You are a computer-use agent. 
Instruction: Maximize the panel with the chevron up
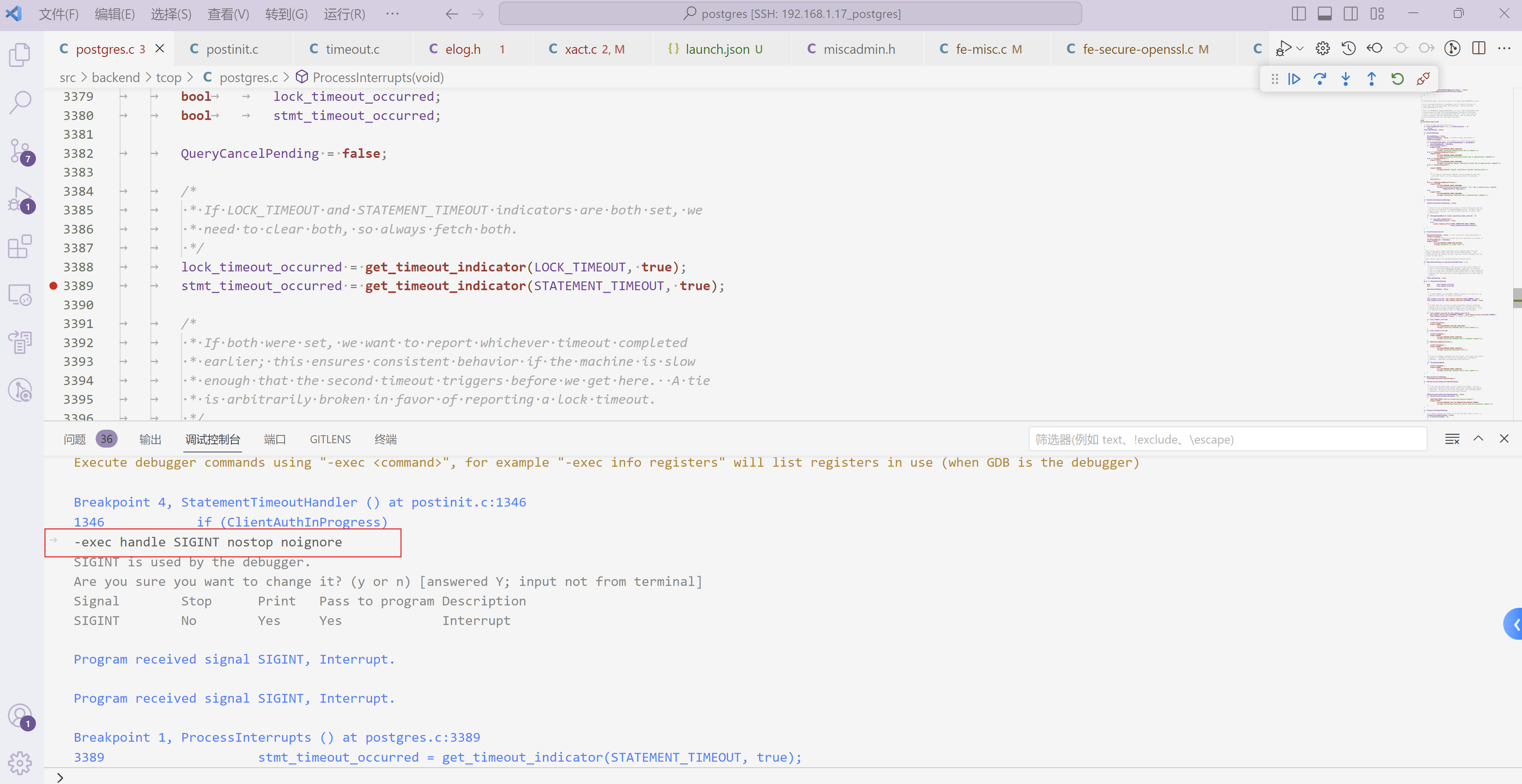pyautogui.click(x=1478, y=438)
